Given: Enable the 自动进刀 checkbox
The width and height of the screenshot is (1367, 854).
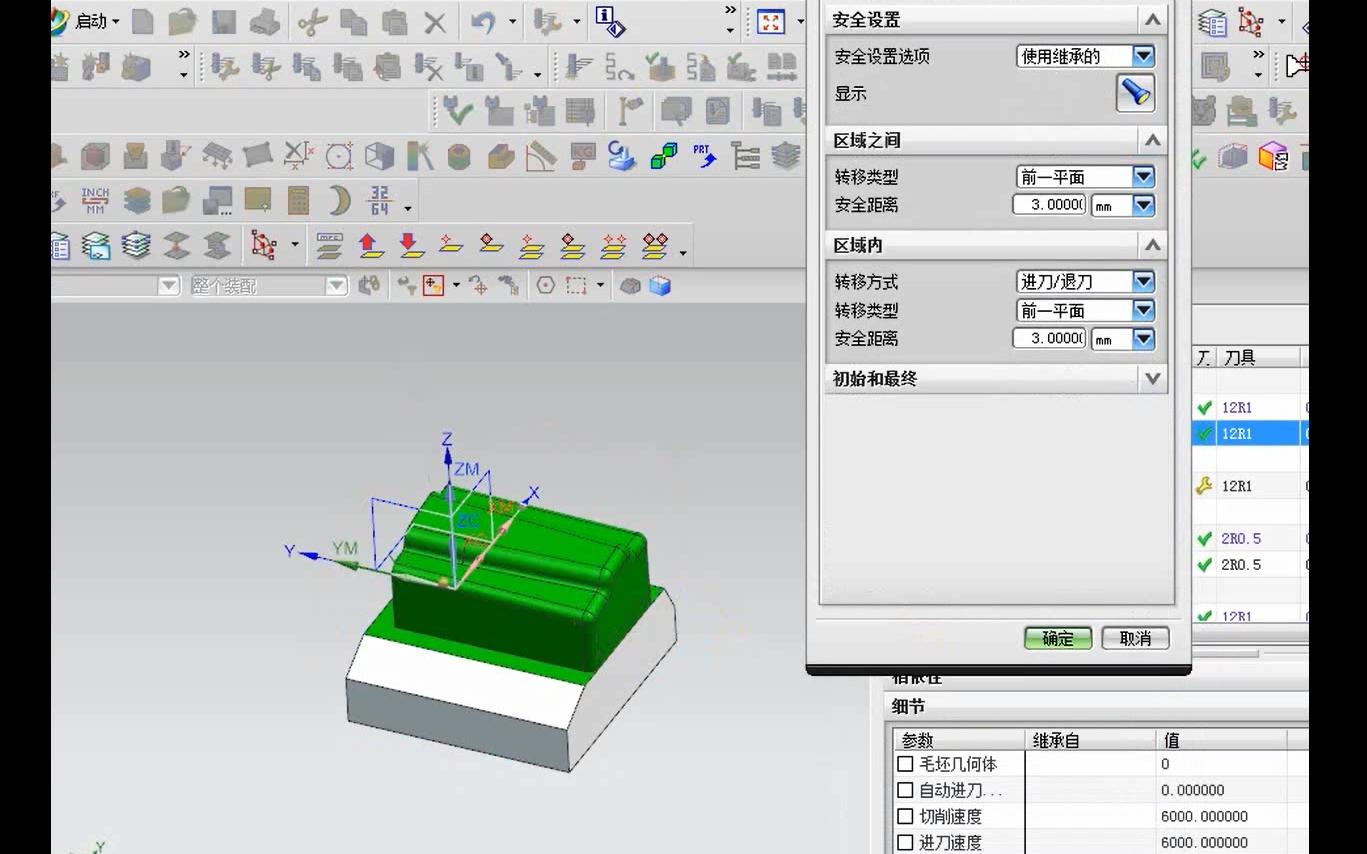Looking at the screenshot, I should 906,789.
